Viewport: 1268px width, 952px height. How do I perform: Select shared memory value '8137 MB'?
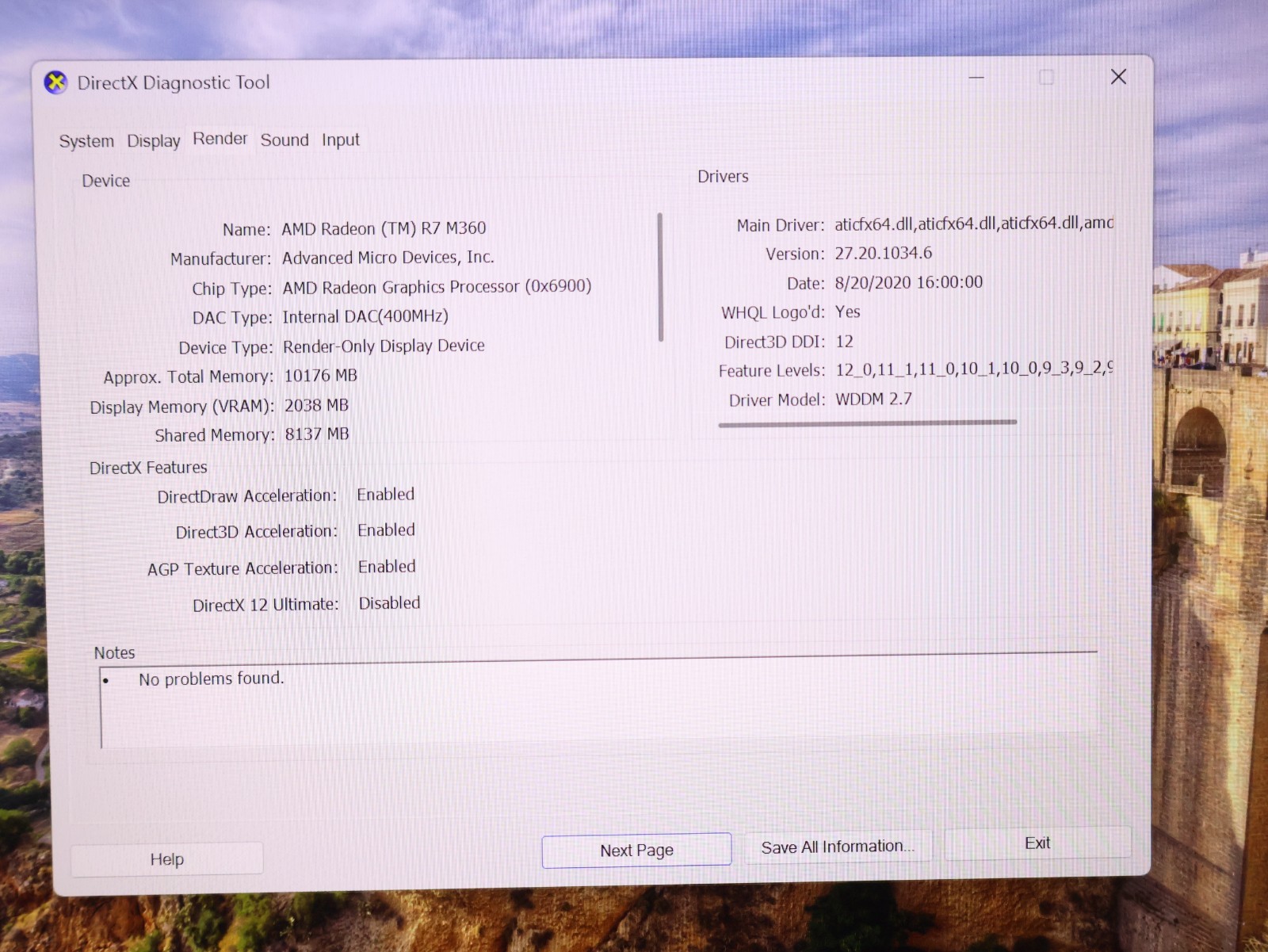pyautogui.click(x=317, y=434)
